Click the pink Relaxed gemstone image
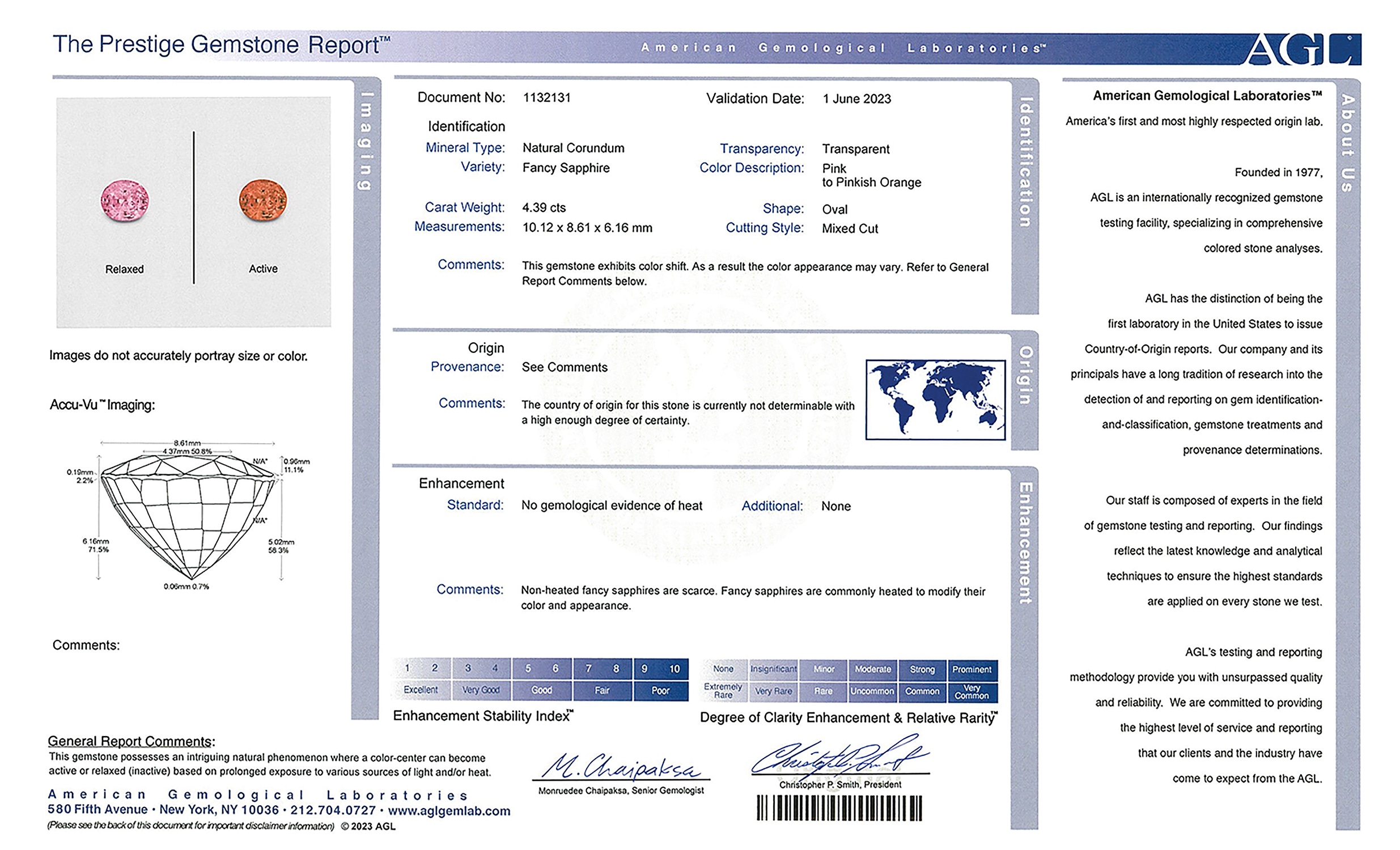Image resolution: width=1400 pixels, height=850 pixels. (x=125, y=201)
